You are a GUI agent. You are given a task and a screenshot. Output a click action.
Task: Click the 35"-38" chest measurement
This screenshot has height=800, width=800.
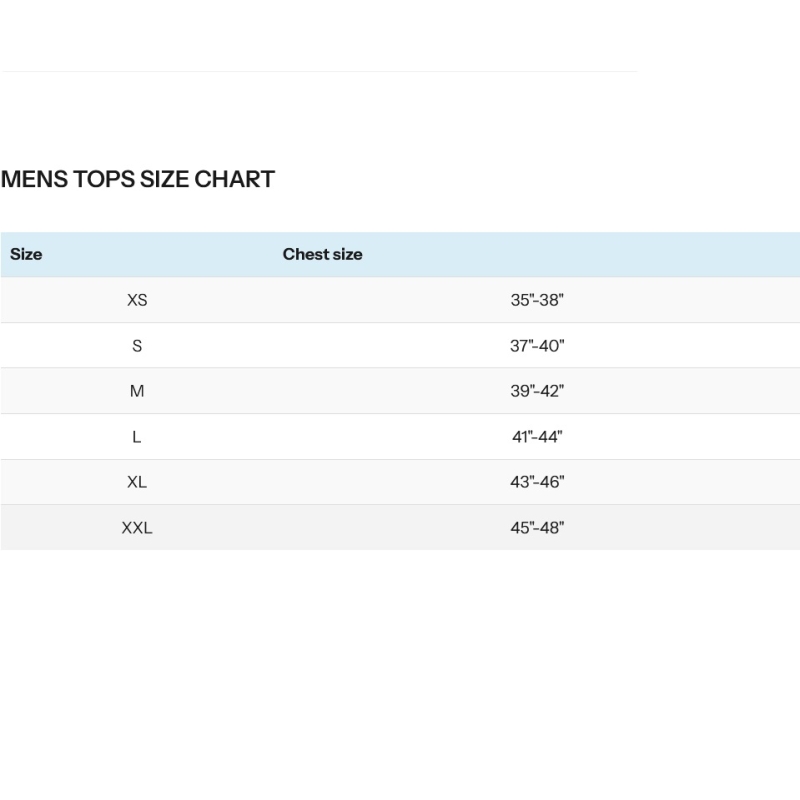pos(537,300)
